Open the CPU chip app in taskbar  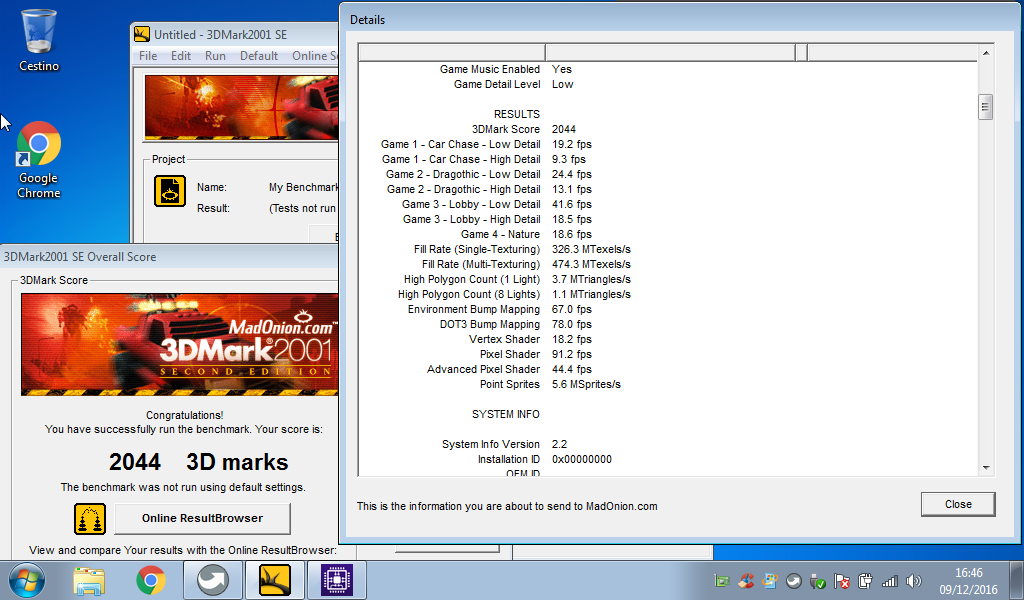337,580
